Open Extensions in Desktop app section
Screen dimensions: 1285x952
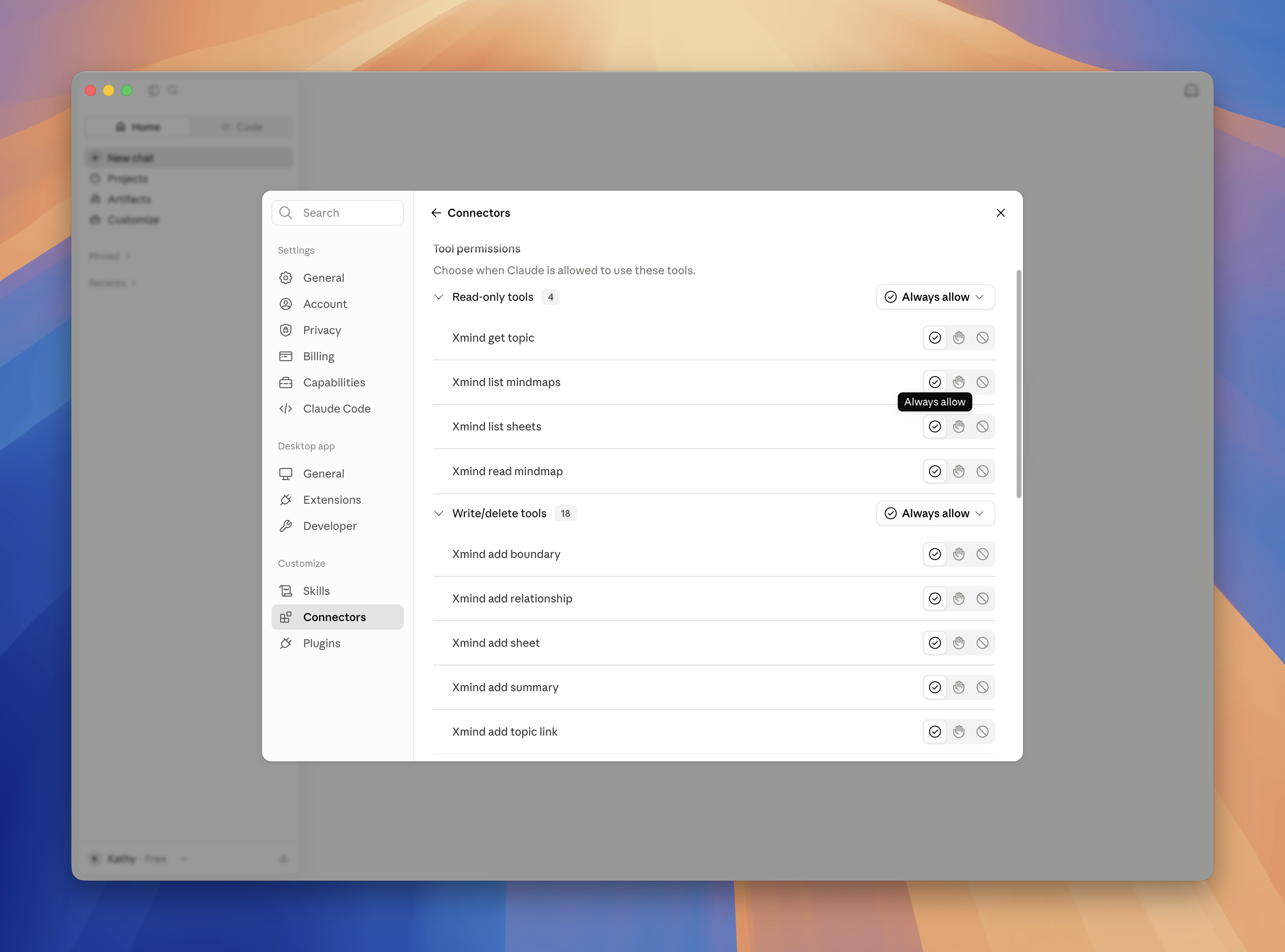(337, 500)
